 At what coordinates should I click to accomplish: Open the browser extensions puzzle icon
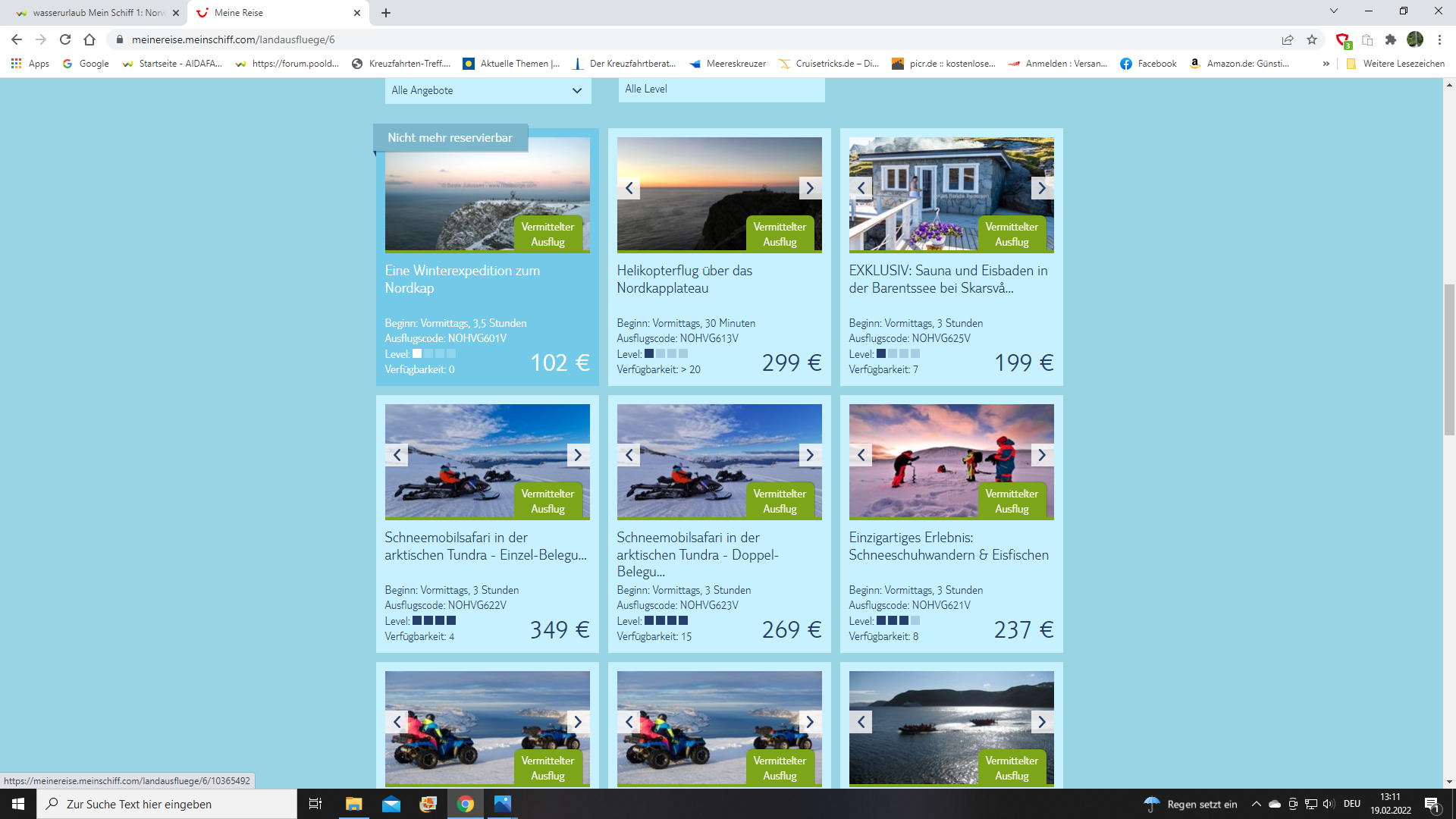tap(1391, 39)
